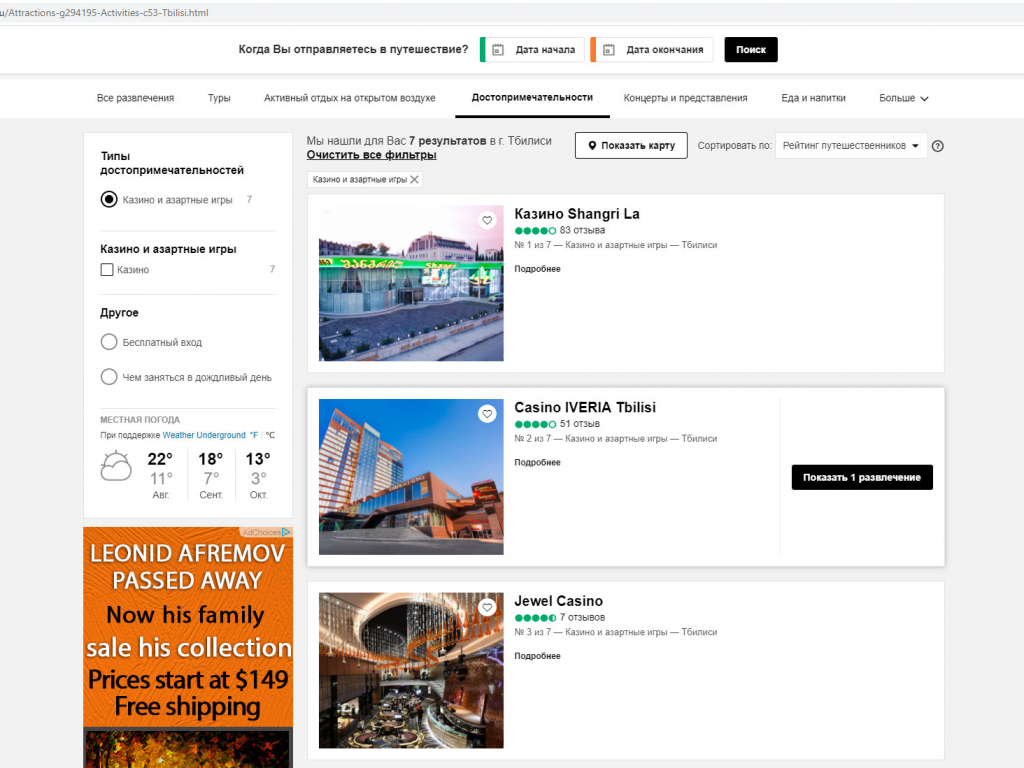Viewport: 1024px width, 768px height.
Task: Save Casino IVERIA Tbilisi using the heart icon
Action: tap(487, 413)
